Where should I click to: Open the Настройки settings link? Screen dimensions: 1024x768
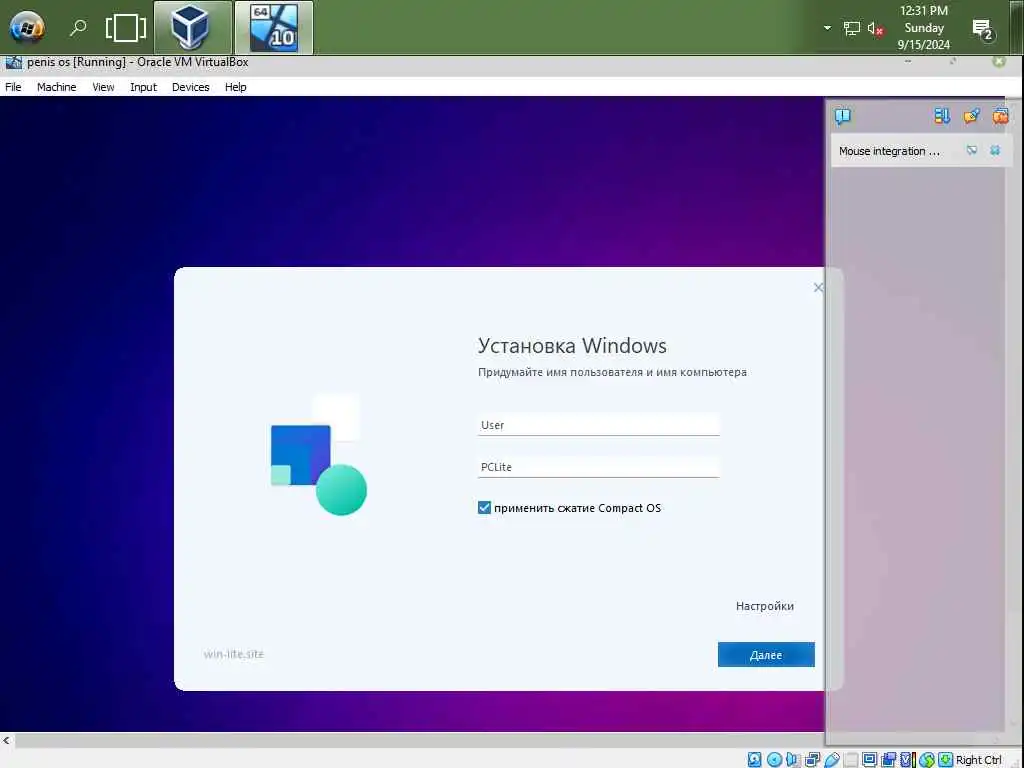[x=765, y=606]
